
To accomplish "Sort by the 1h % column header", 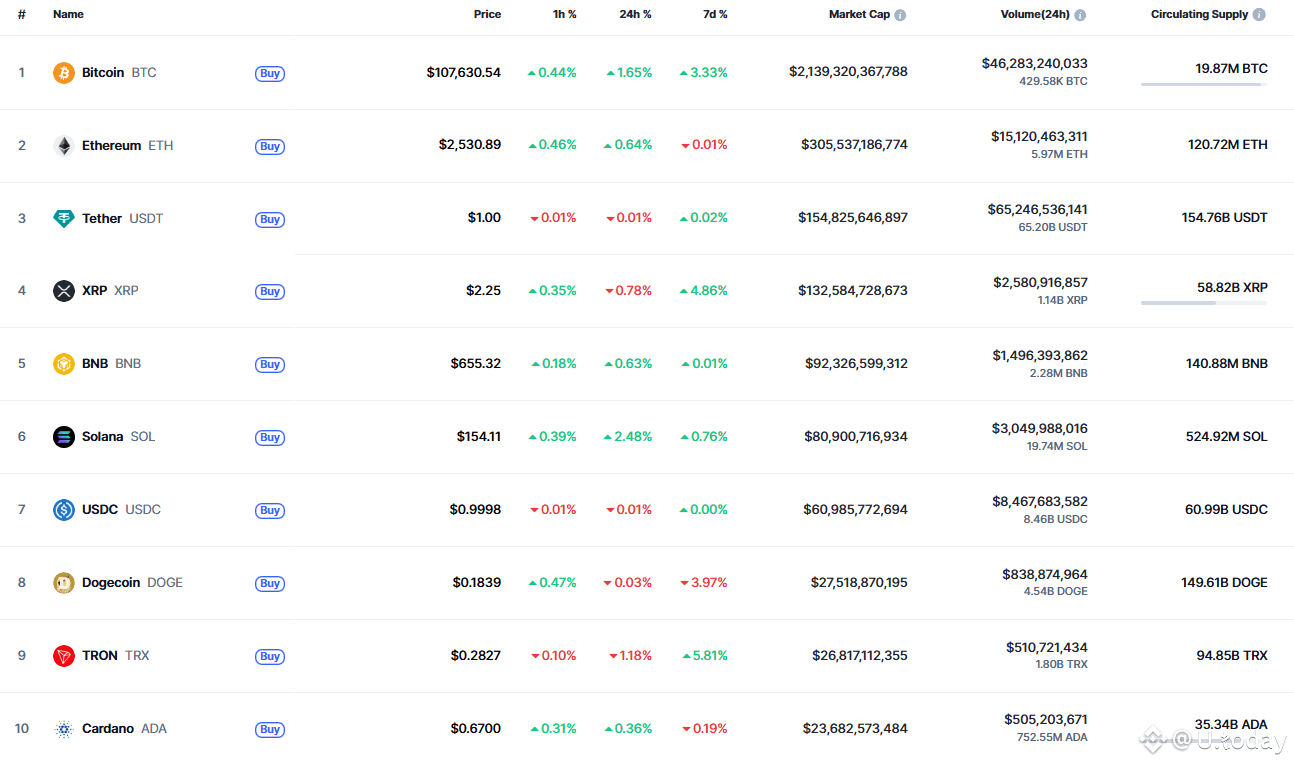I will pos(563,15).
